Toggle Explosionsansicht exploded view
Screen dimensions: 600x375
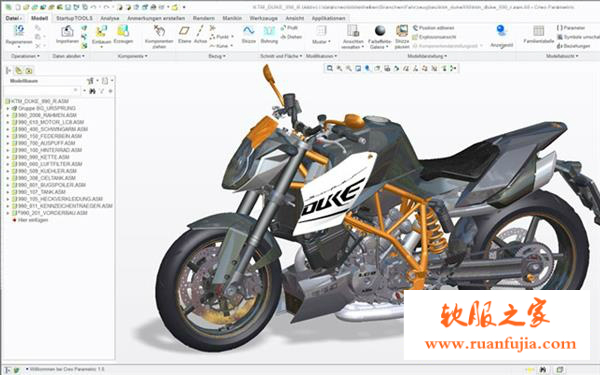coord(434,37)
